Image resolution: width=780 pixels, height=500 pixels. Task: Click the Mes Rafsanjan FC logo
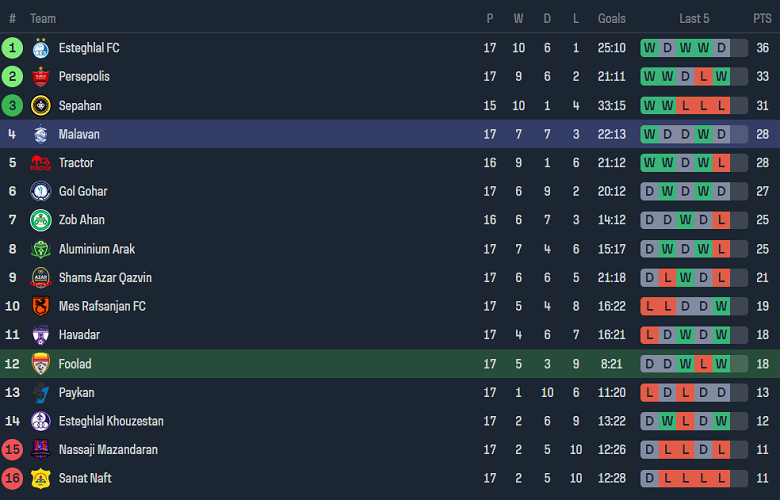40,306
